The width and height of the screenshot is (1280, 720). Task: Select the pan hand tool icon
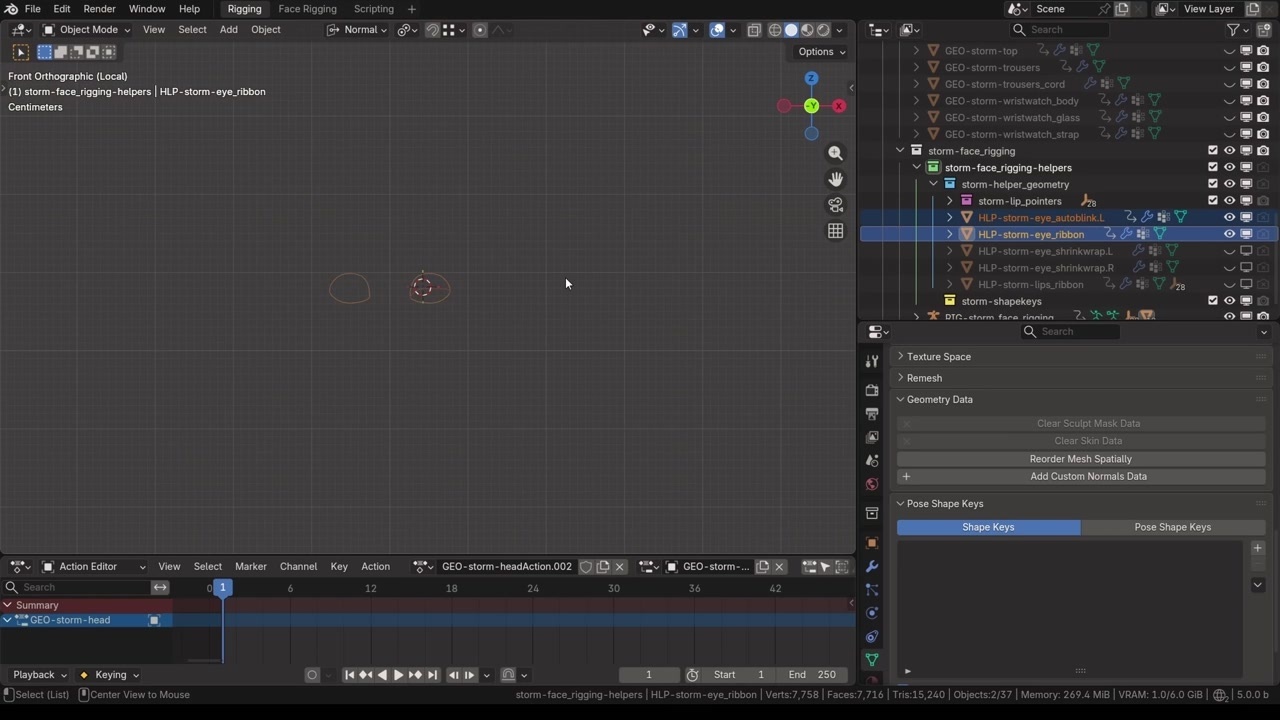tap(835, 179)
